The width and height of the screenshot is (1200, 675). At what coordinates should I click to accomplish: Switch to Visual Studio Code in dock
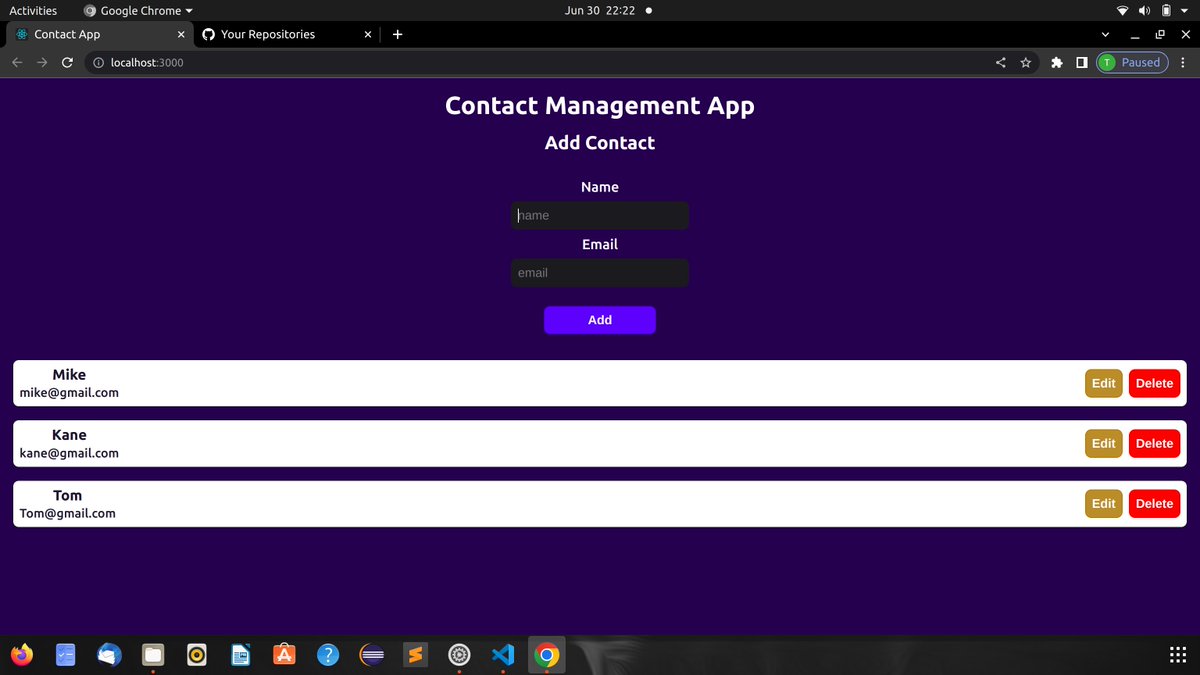tap(503, 655)
